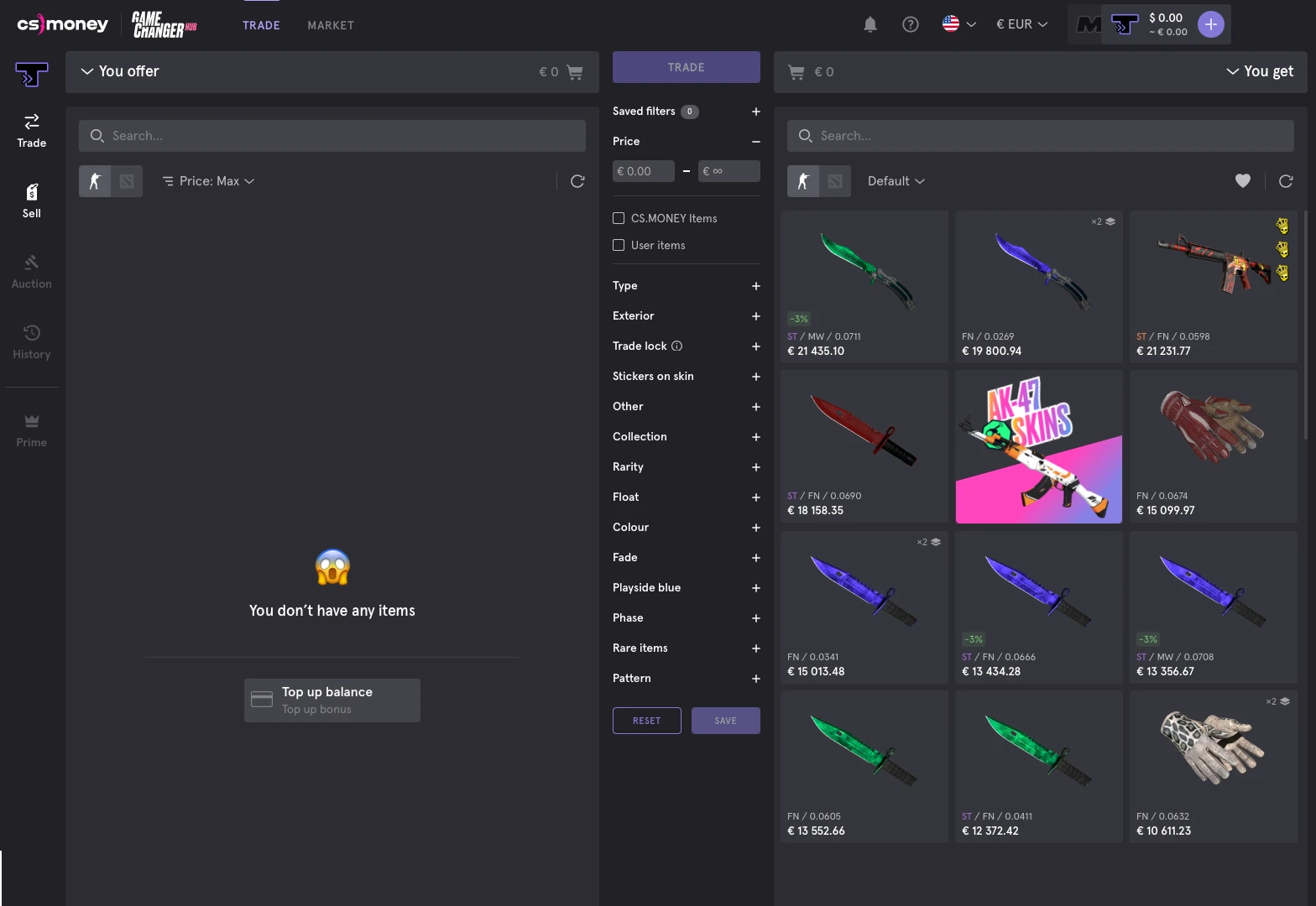
Task: Switch to the MARKET tab
Action: tap(331, 25)
